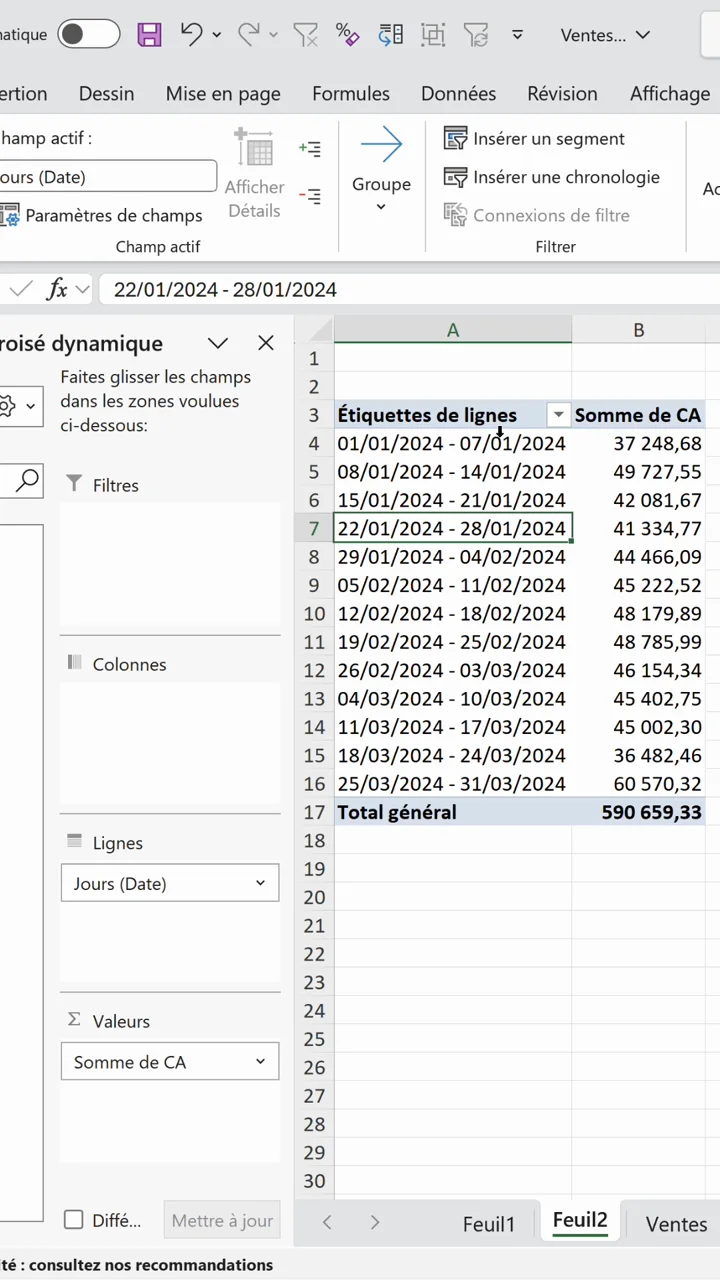Click Insérer une chronologie
720x1280 pixels.
(552, 177)
